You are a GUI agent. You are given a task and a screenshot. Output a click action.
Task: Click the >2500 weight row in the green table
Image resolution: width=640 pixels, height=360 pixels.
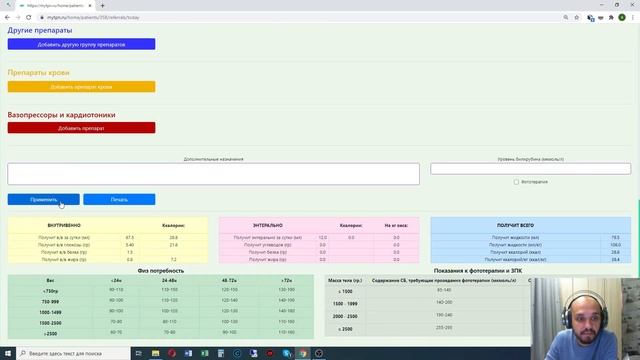[50, 333]
